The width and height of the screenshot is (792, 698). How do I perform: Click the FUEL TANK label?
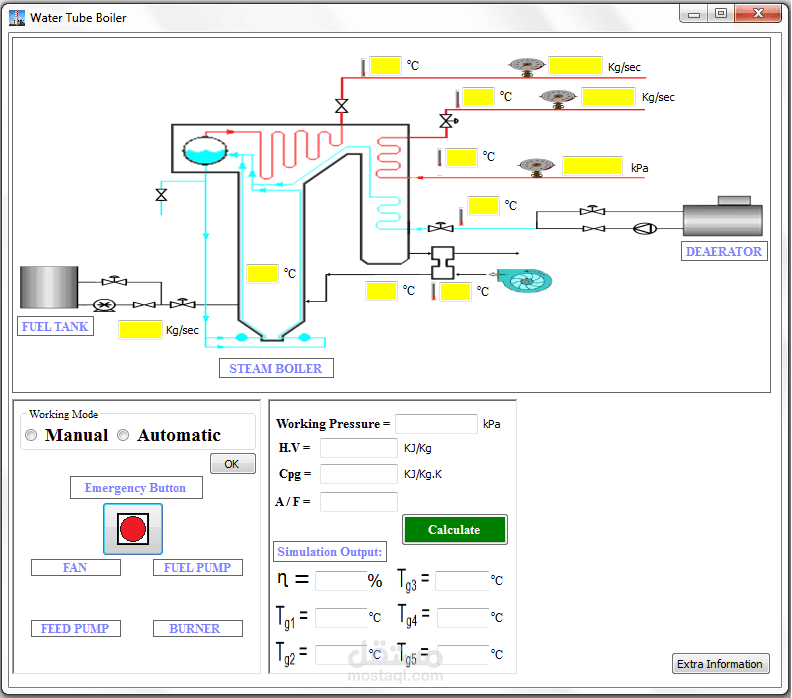(x=55, y=326)
